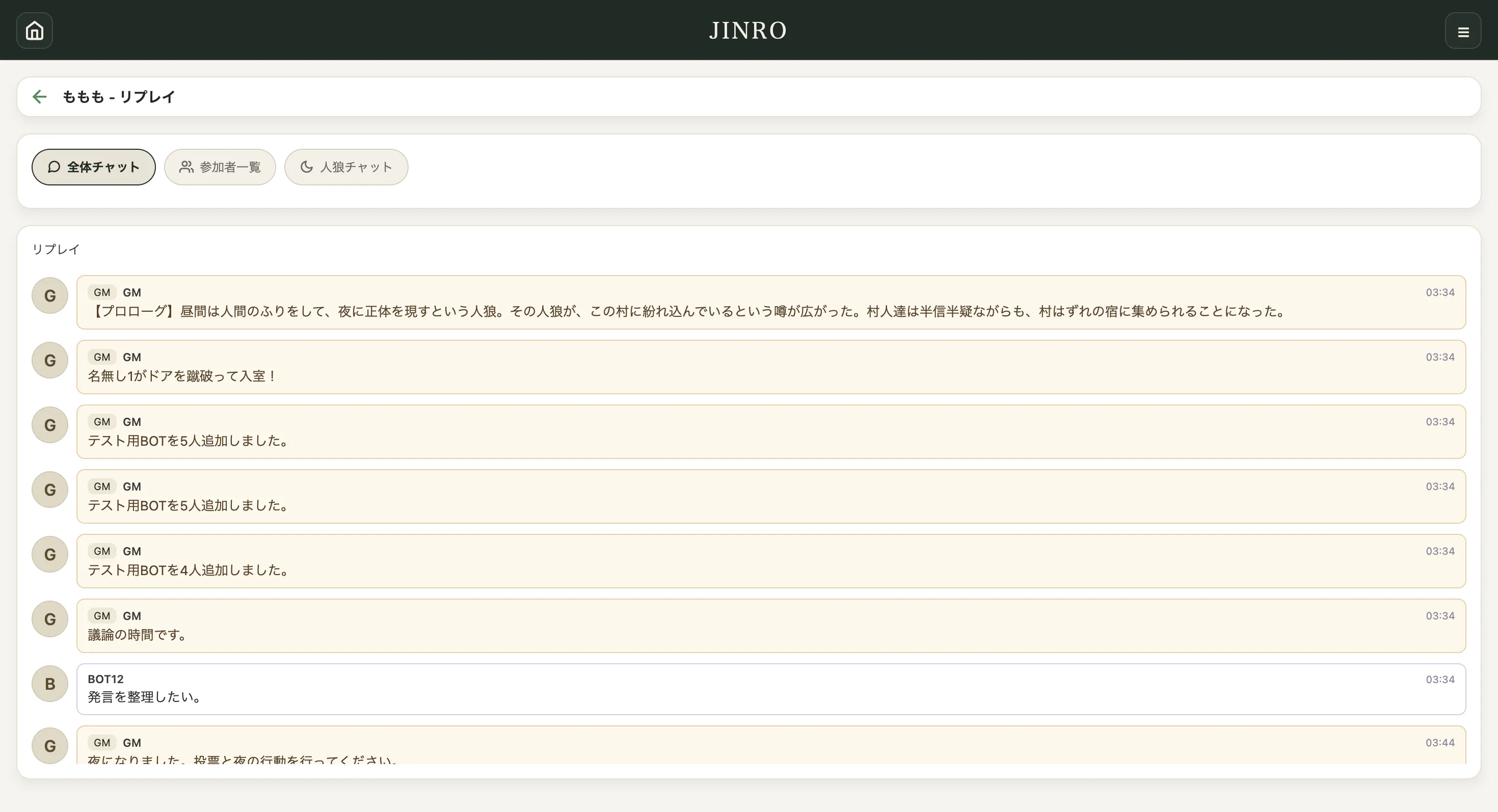This screenshot has height=812, width=1498.
Task: Go to home via house icon
Action: coord(34,30)
